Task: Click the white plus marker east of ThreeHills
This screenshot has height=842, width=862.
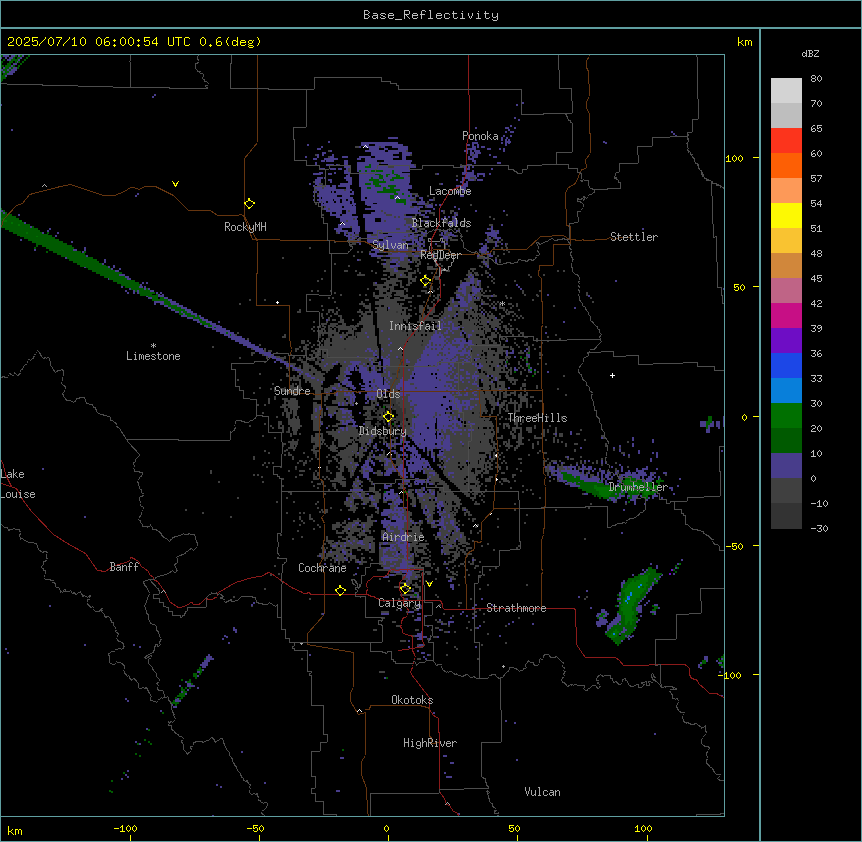Action: (612, 375)
